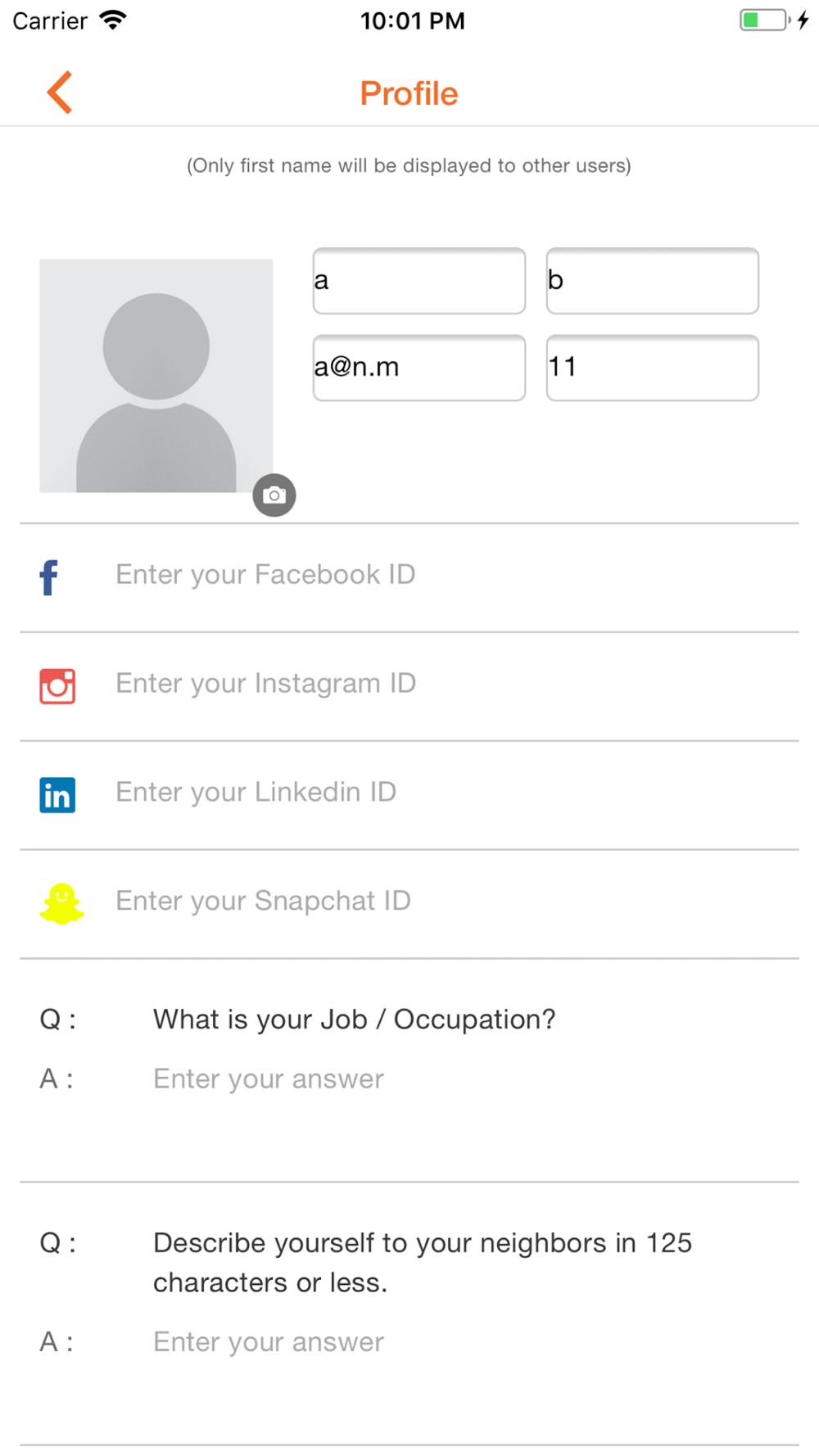This screenshot has height=1456, width=819.
Task: Select the profile avatar placeholder image
Action: pyautogui.click(x=156, y=376)
